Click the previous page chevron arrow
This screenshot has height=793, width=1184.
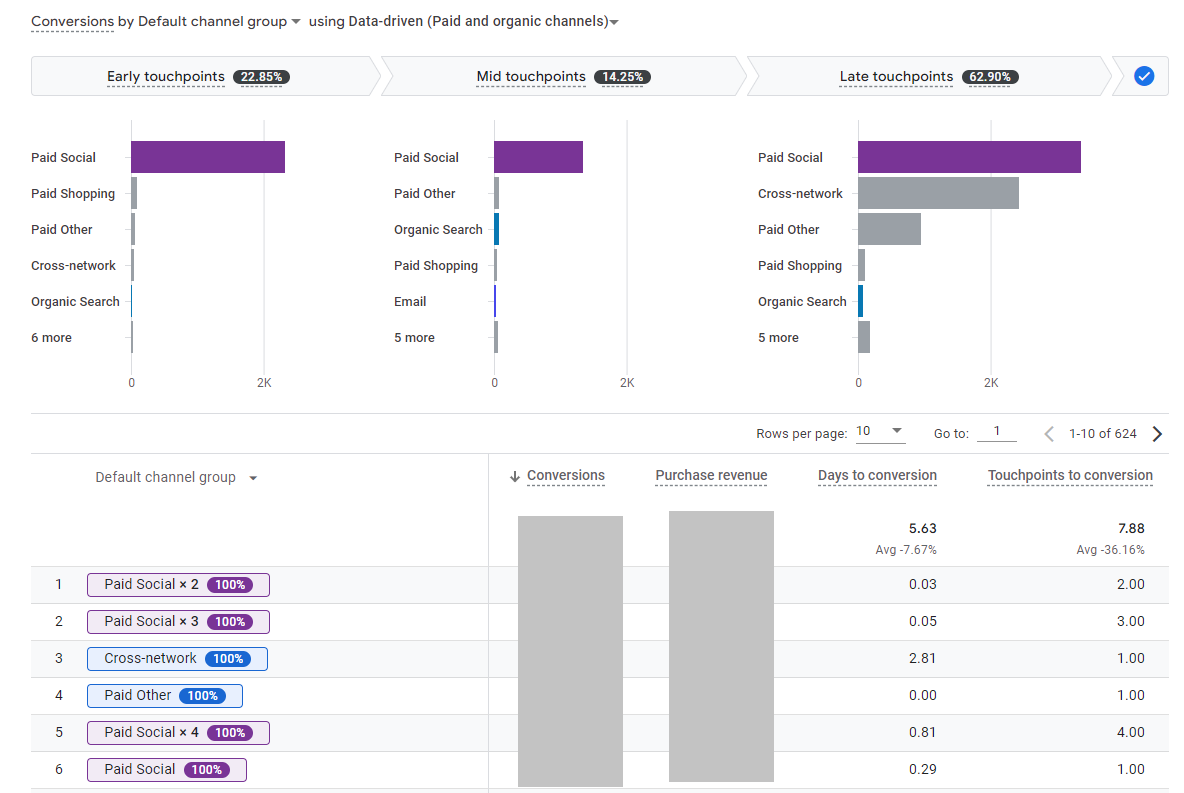(1048, 433)
